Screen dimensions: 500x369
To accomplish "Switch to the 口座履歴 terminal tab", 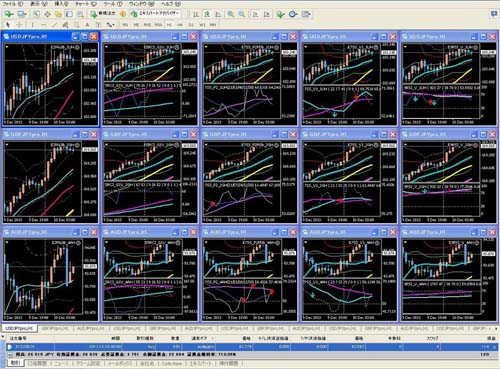I will [37, 363].
